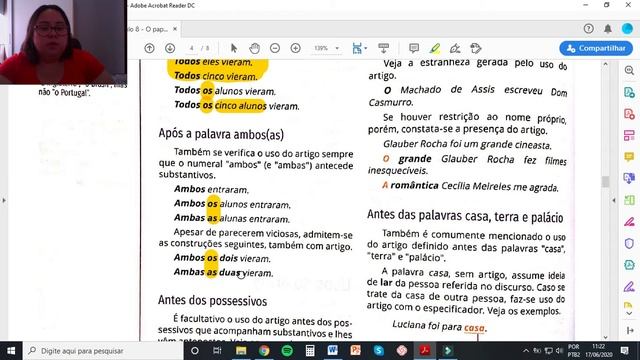The height and width of the screenshot is (360, 640).
Task: Zoom in with the plus button
Action: [296, 48]
